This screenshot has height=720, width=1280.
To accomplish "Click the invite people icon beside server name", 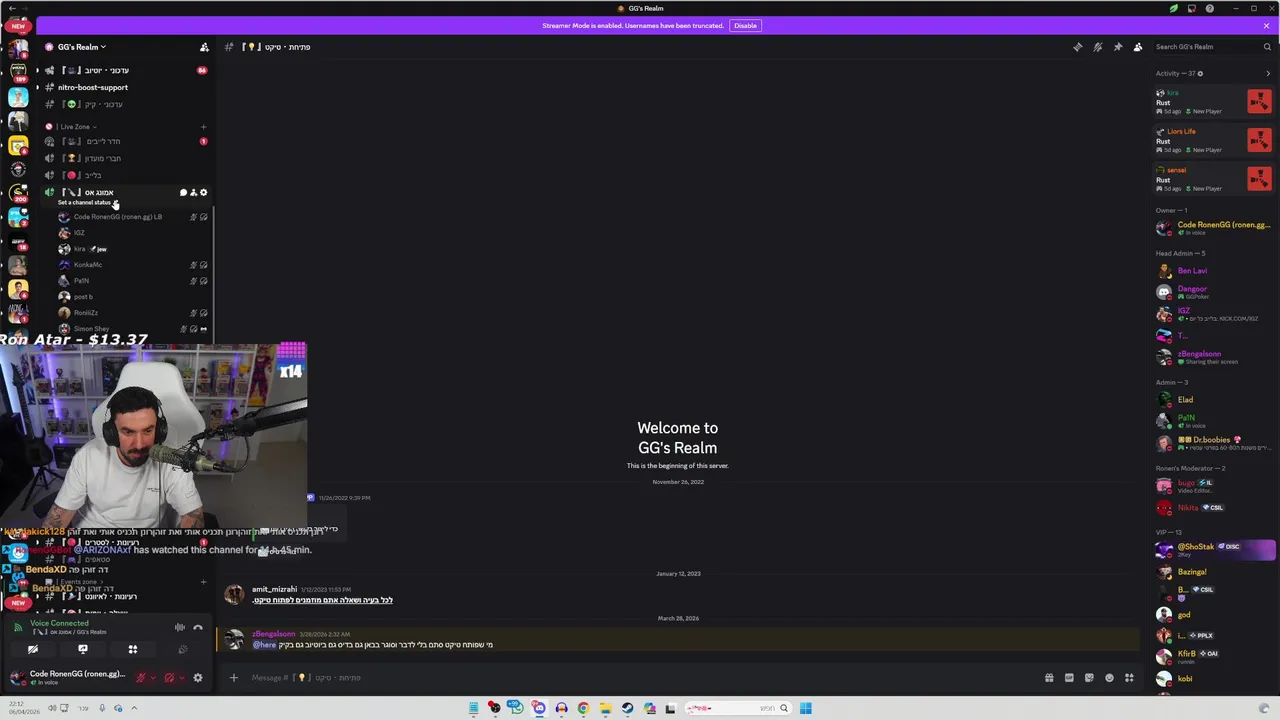I will (204, 47).
